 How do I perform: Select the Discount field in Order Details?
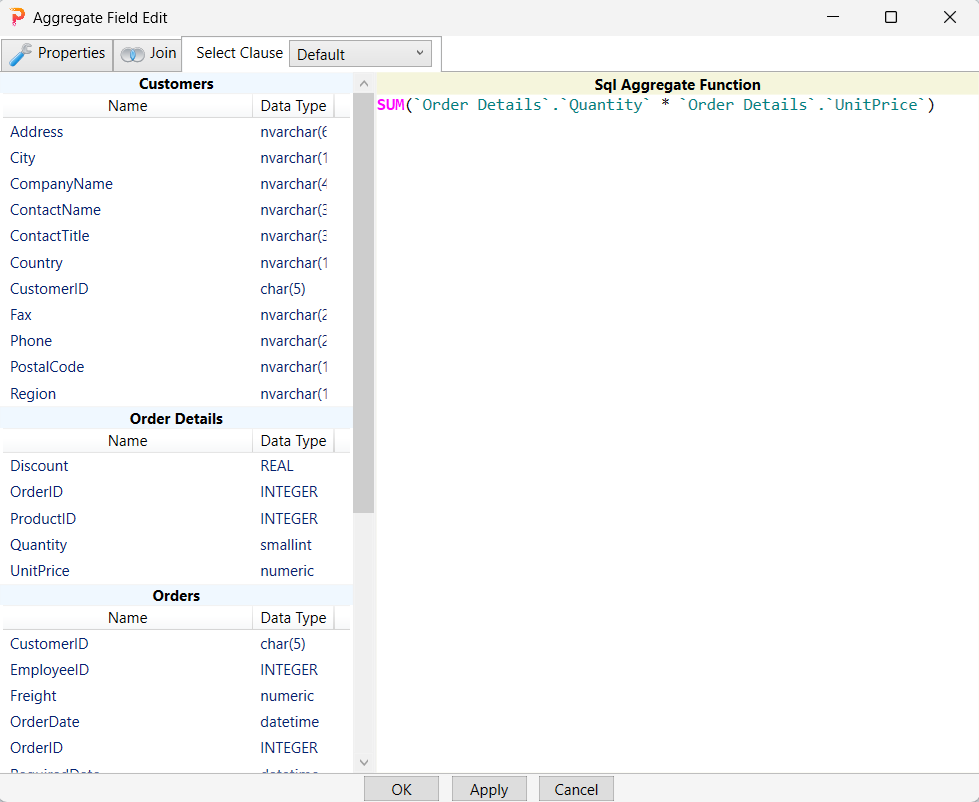point(39,466)
